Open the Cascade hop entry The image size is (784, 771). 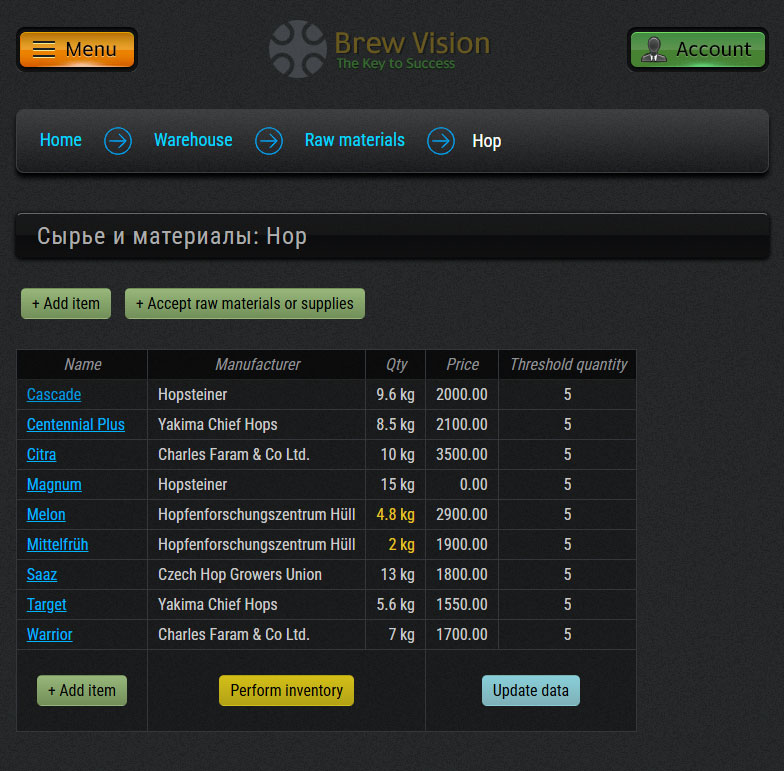point(54,395)
